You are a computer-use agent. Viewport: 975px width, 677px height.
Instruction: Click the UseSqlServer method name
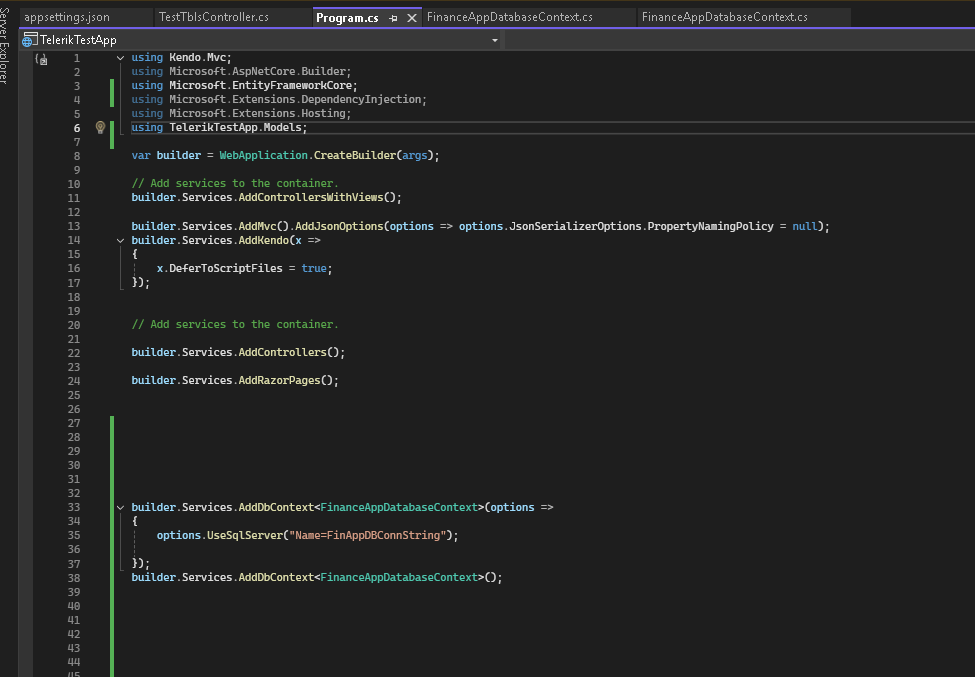tap(244, 535)
